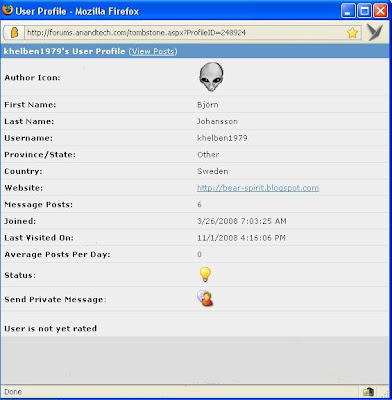This screenshot has width=392, height=400.
Task: Click the Message Posts value 6
Action: click(x=199, y=205)
